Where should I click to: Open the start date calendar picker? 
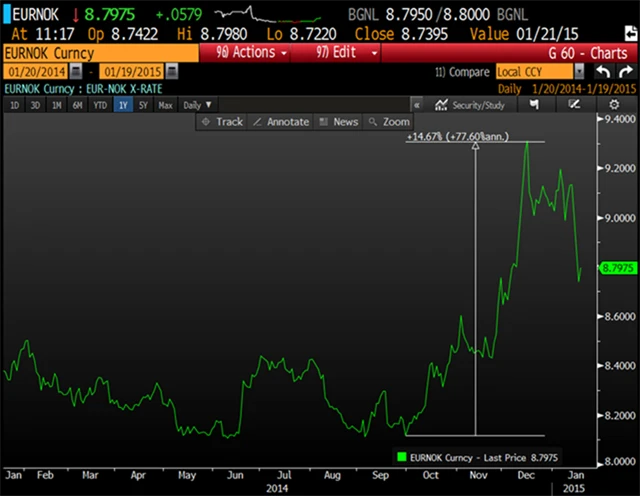point(75,73)
